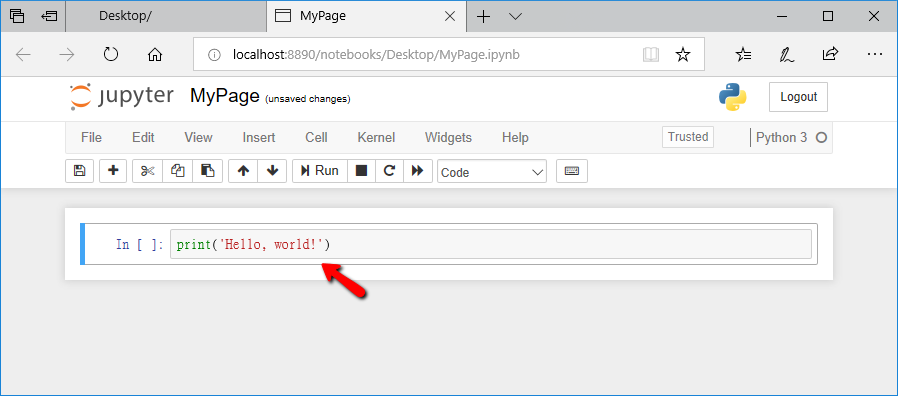Open the Kernel menu

point(376,138)
